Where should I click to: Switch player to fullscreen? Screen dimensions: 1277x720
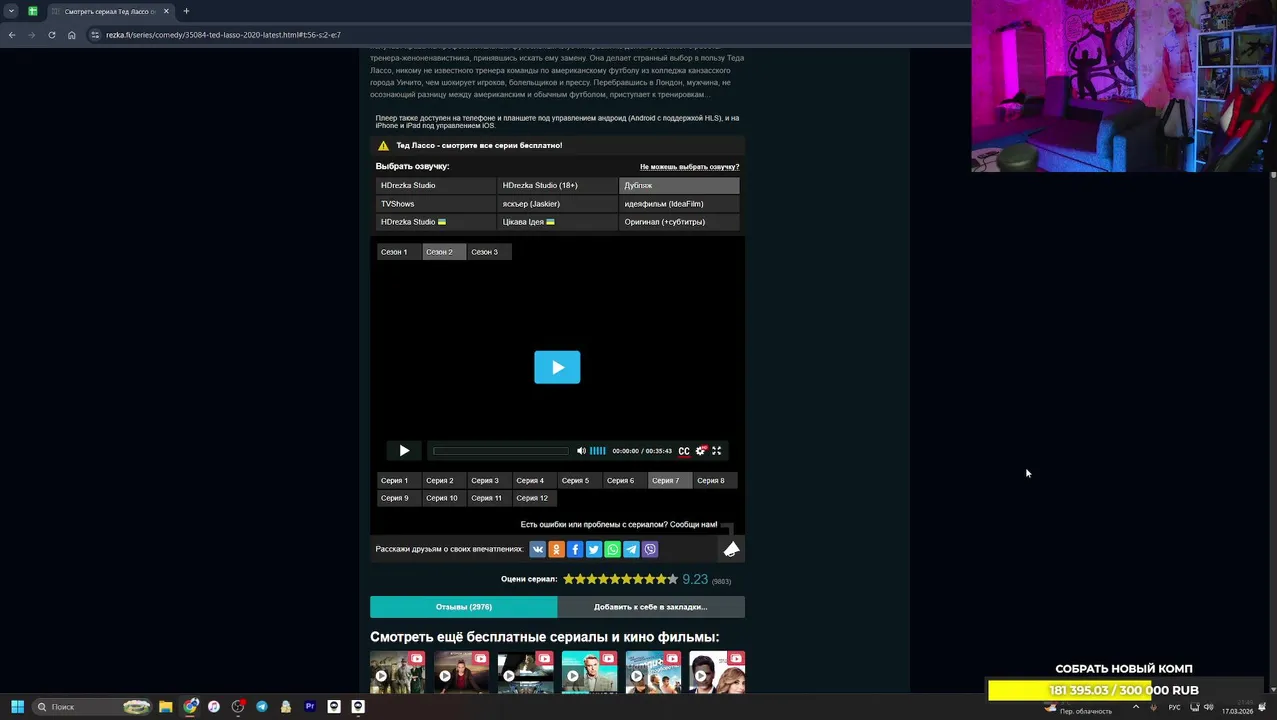716,451
